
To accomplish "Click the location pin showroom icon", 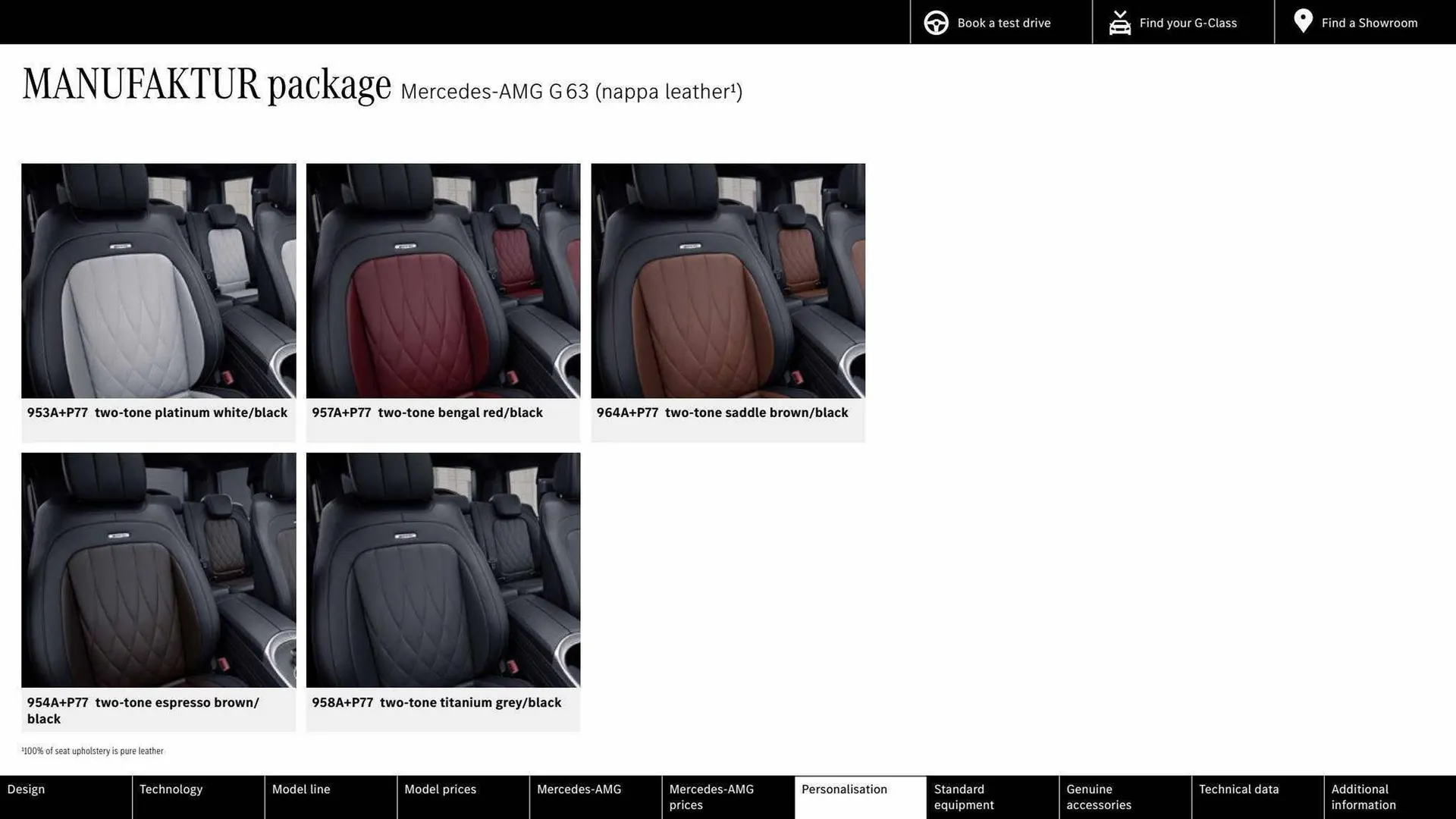I will coord(1303,21).
